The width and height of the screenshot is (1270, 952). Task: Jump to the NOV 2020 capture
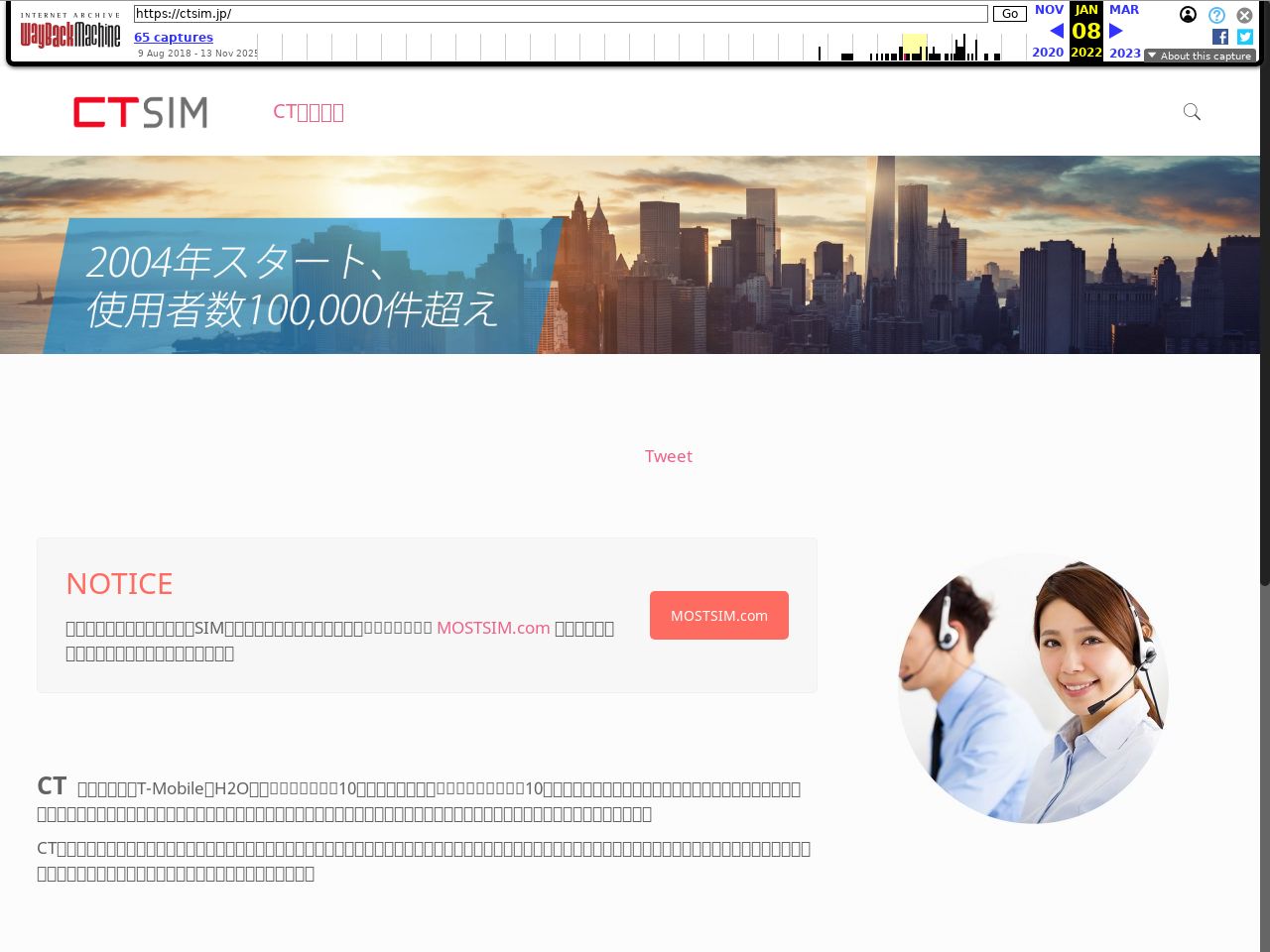(x=1048, y=10)
